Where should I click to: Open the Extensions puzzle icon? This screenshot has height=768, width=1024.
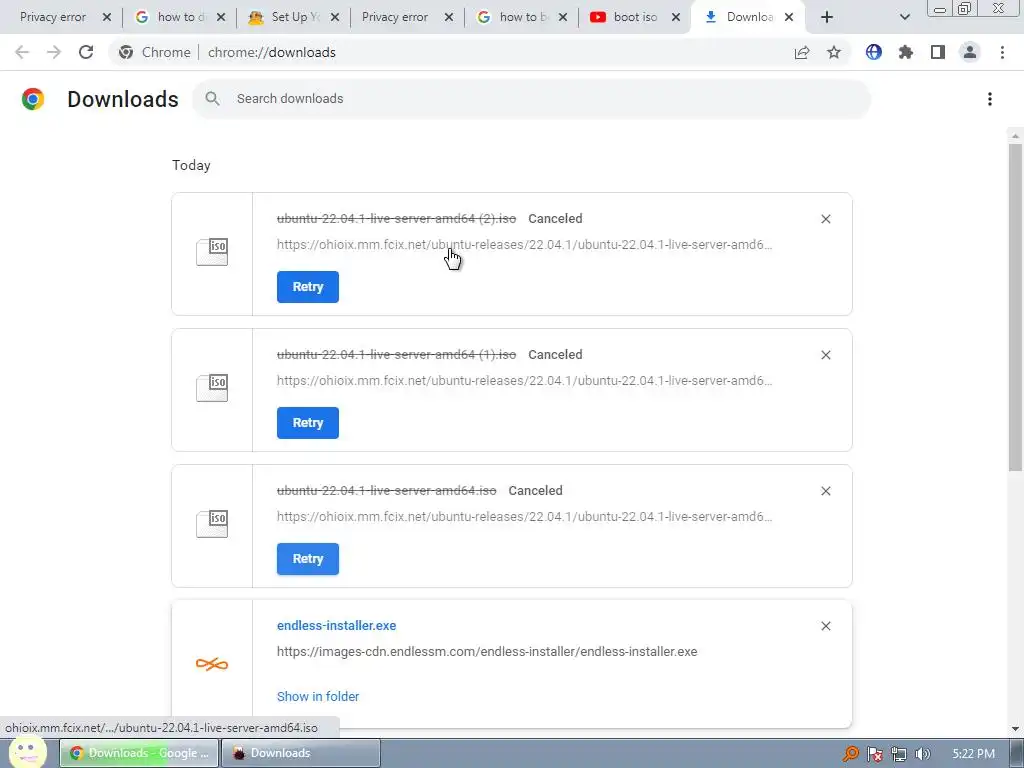[906, 52]
